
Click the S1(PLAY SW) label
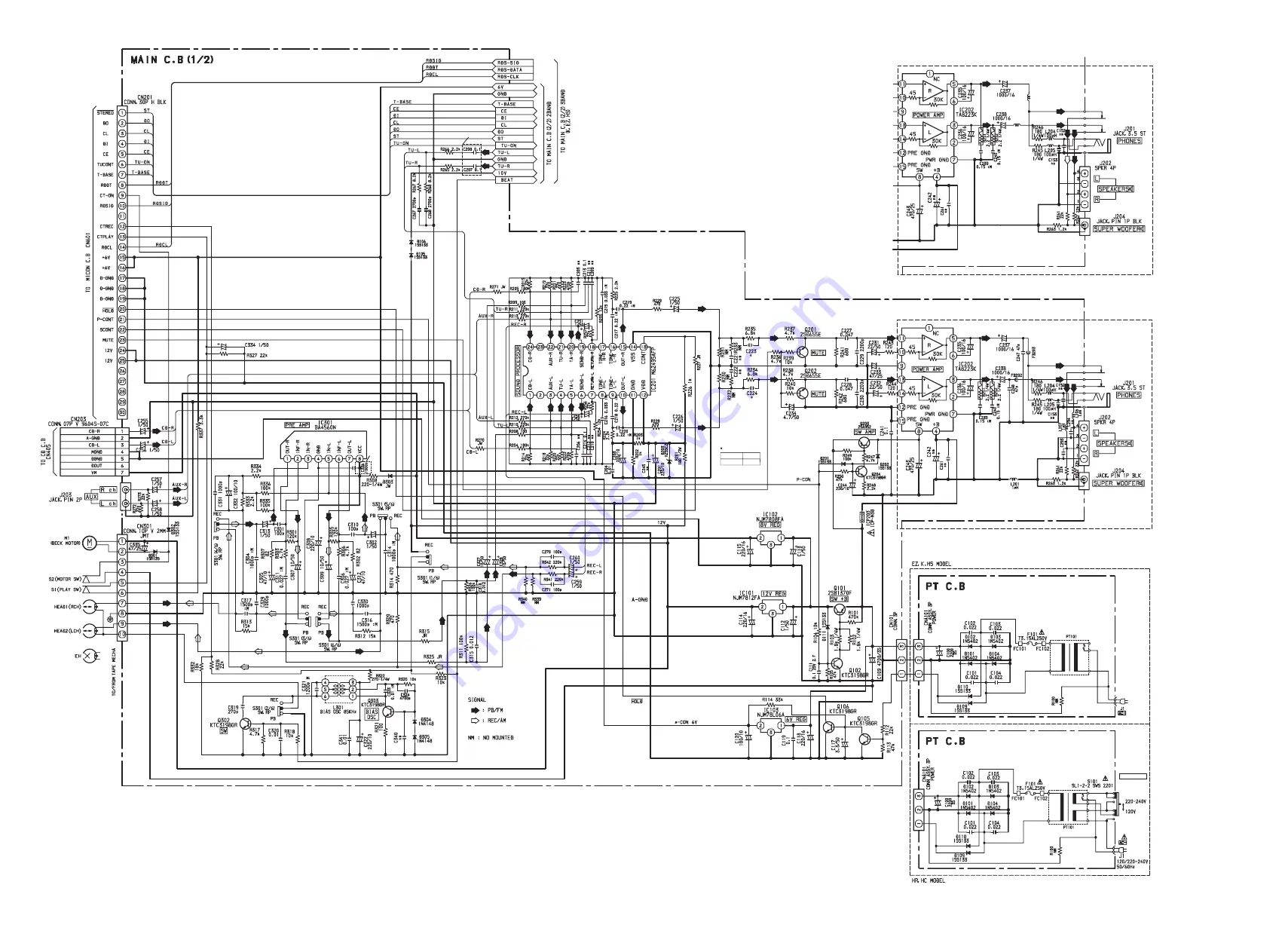point(66,590)
